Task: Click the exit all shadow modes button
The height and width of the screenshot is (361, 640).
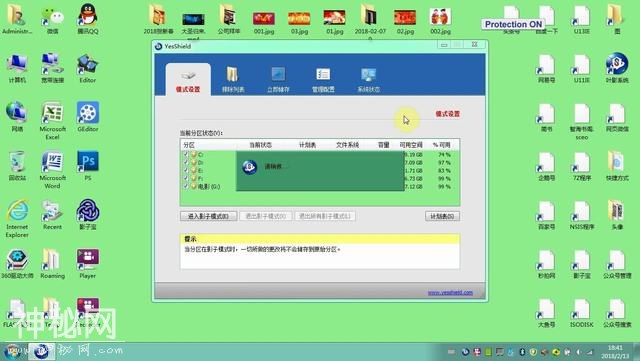Action: click(x=325, y=216)
